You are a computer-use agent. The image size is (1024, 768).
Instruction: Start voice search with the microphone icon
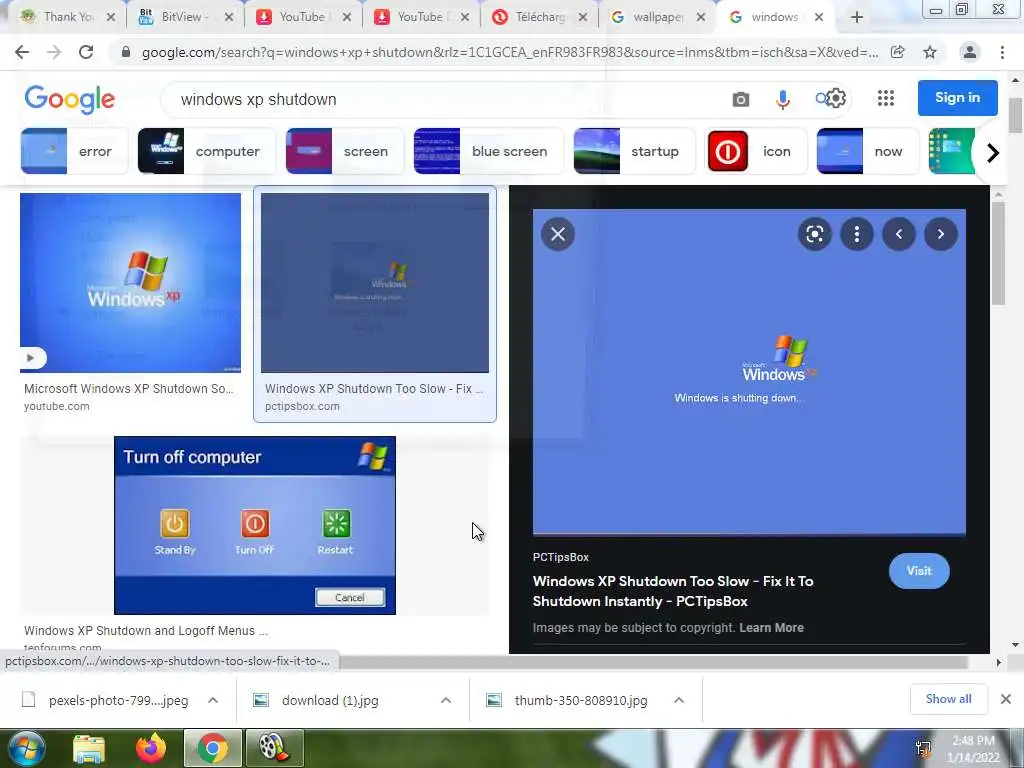[x=782, y=99]
